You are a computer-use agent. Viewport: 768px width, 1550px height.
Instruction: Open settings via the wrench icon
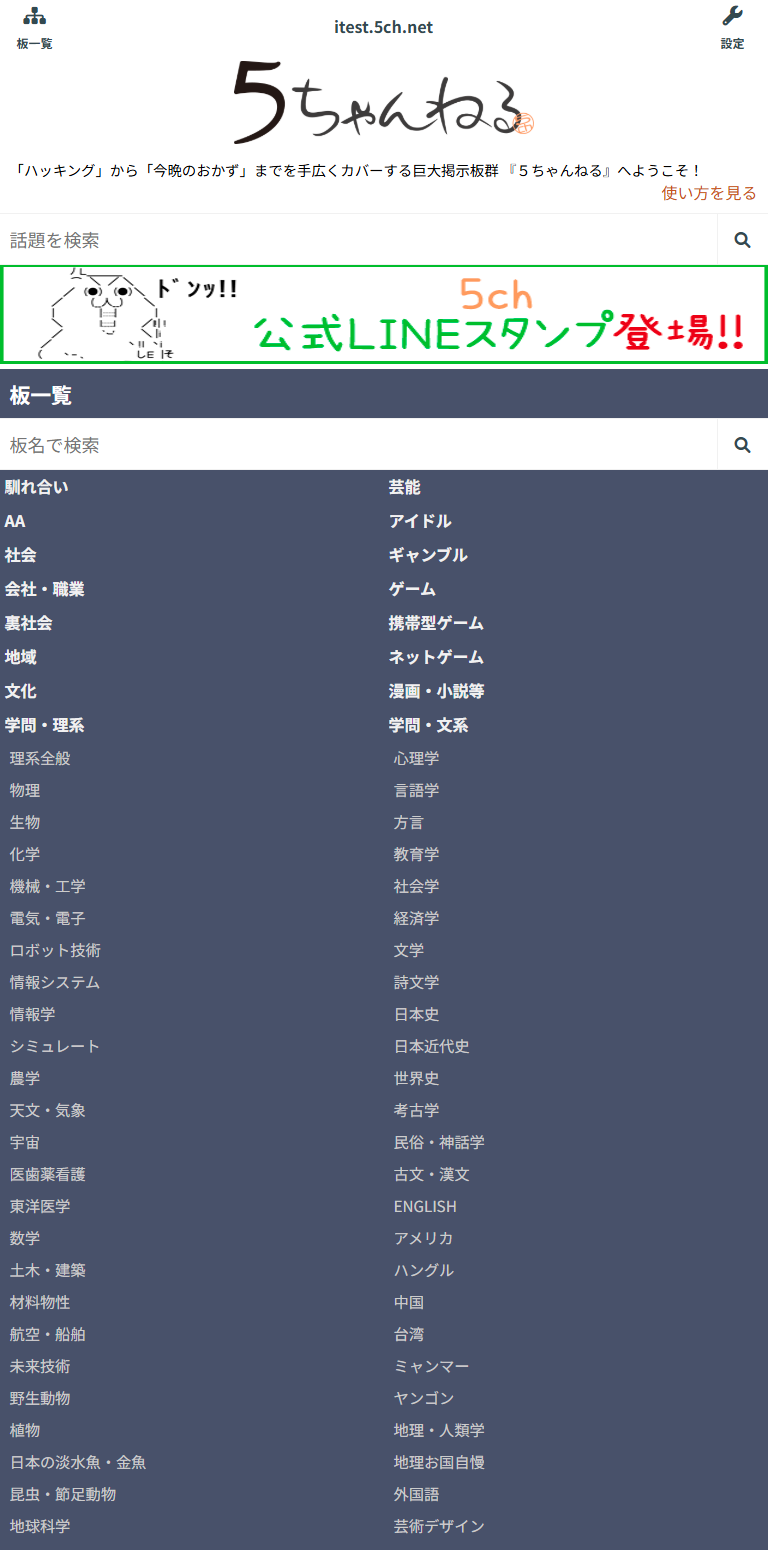tap(732, 17)
